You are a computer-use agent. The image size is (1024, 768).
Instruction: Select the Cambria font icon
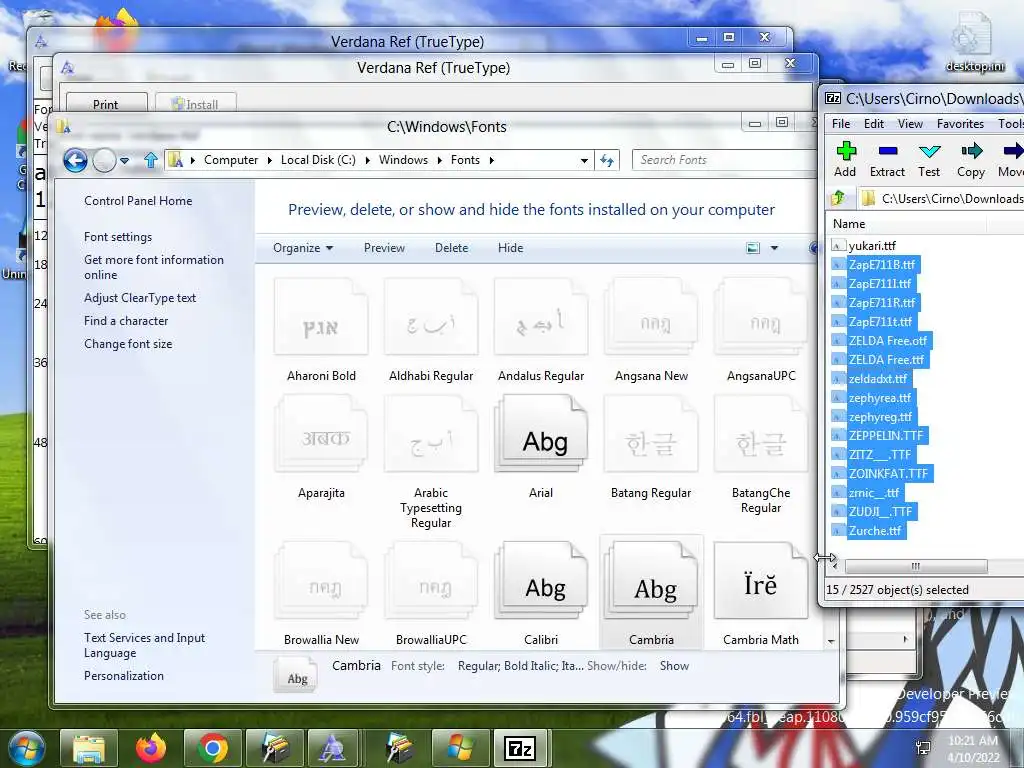[x=651, y=581]
